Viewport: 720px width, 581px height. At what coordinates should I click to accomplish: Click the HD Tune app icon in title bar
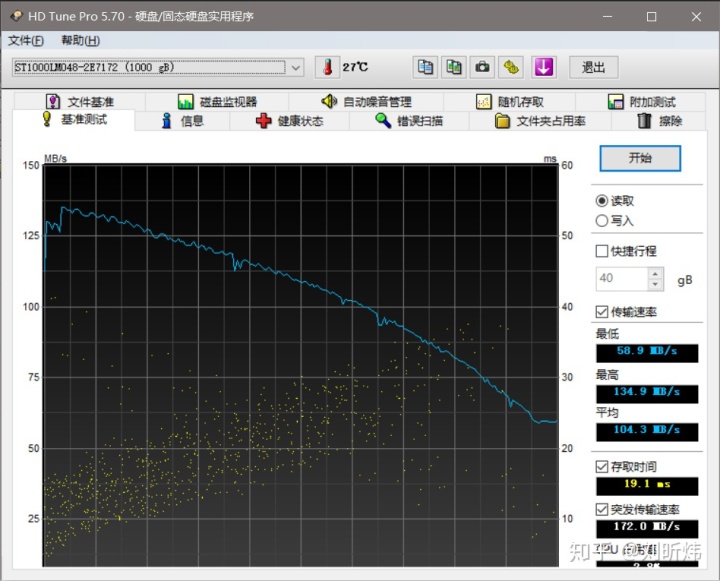(x=17, y=16)
